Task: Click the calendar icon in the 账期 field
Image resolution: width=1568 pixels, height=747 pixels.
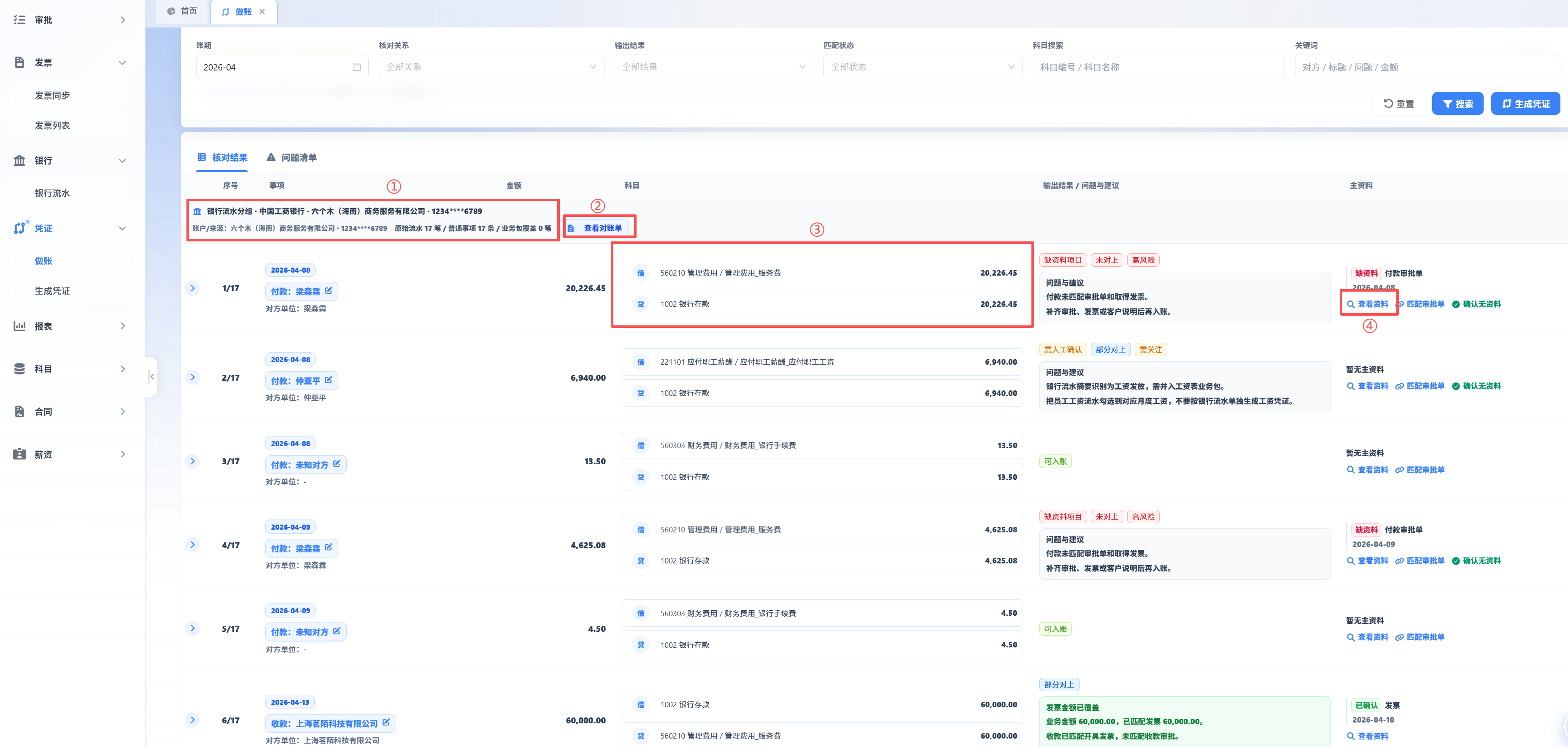Action: [357, 67]
